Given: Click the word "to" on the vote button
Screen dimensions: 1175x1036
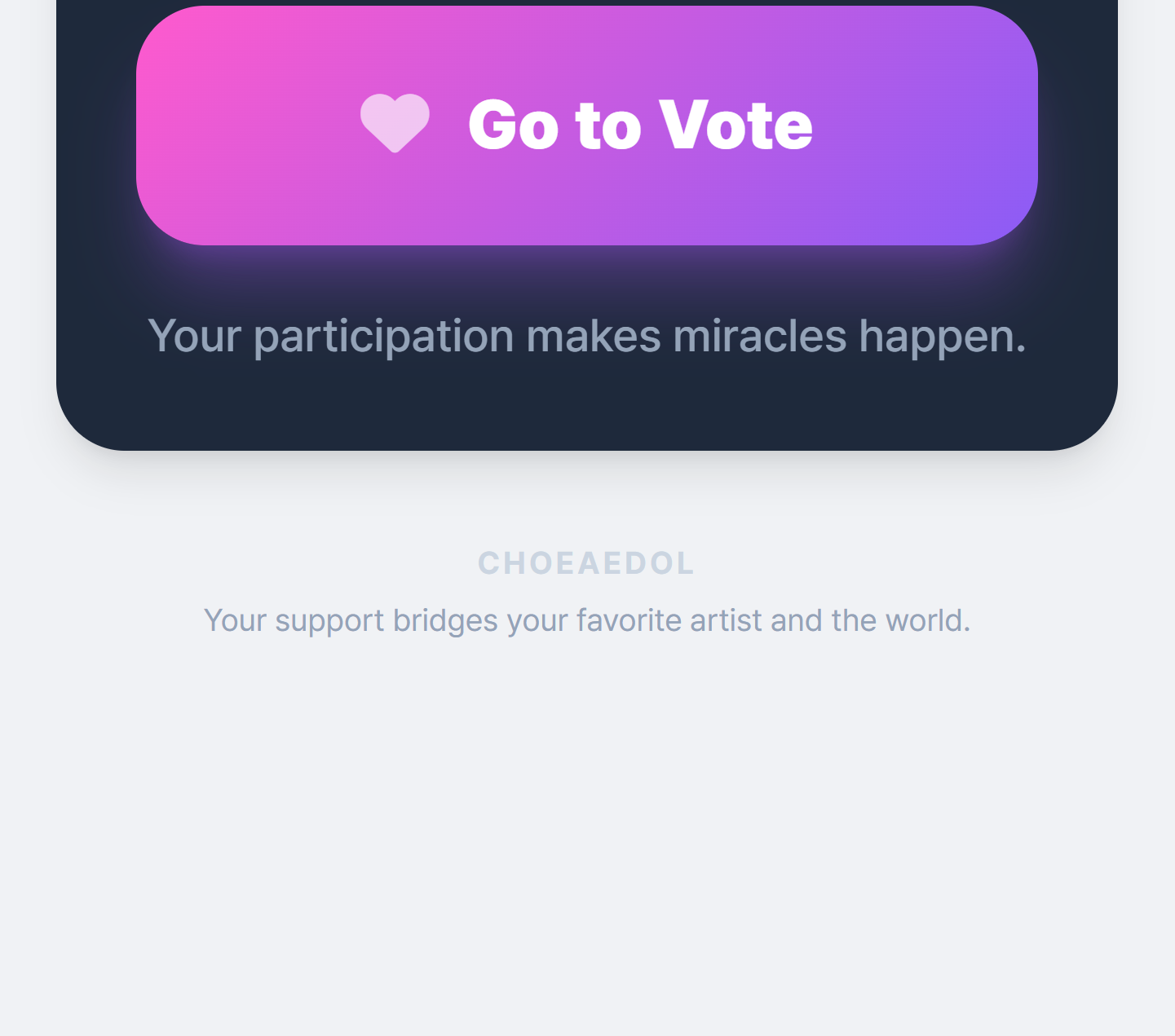Looking at the screenshot, I should pyautogui.click(x=608, y=126).
